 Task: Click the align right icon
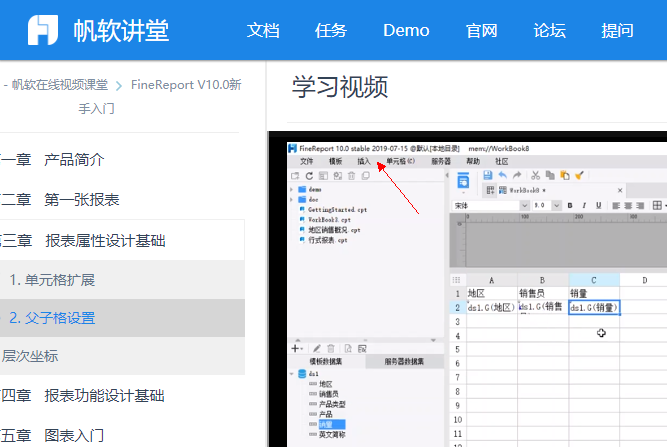(640, 205)
